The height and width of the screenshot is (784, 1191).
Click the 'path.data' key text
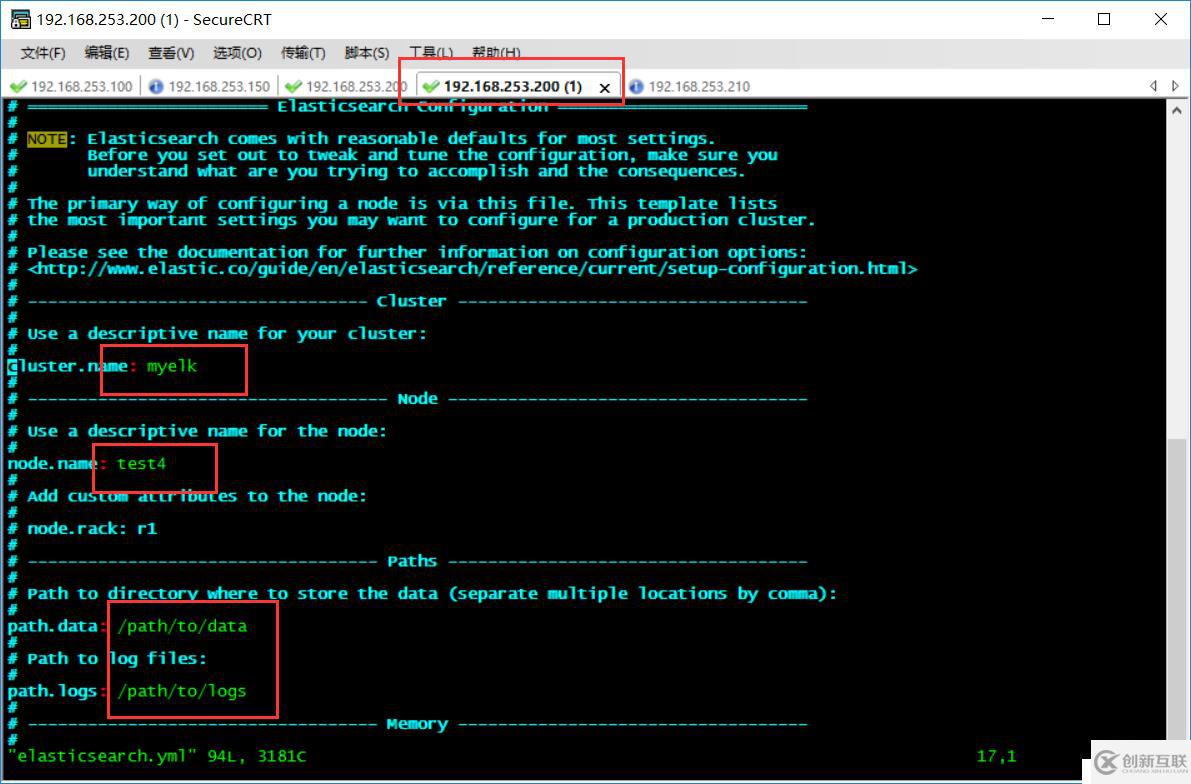point(52,626)
